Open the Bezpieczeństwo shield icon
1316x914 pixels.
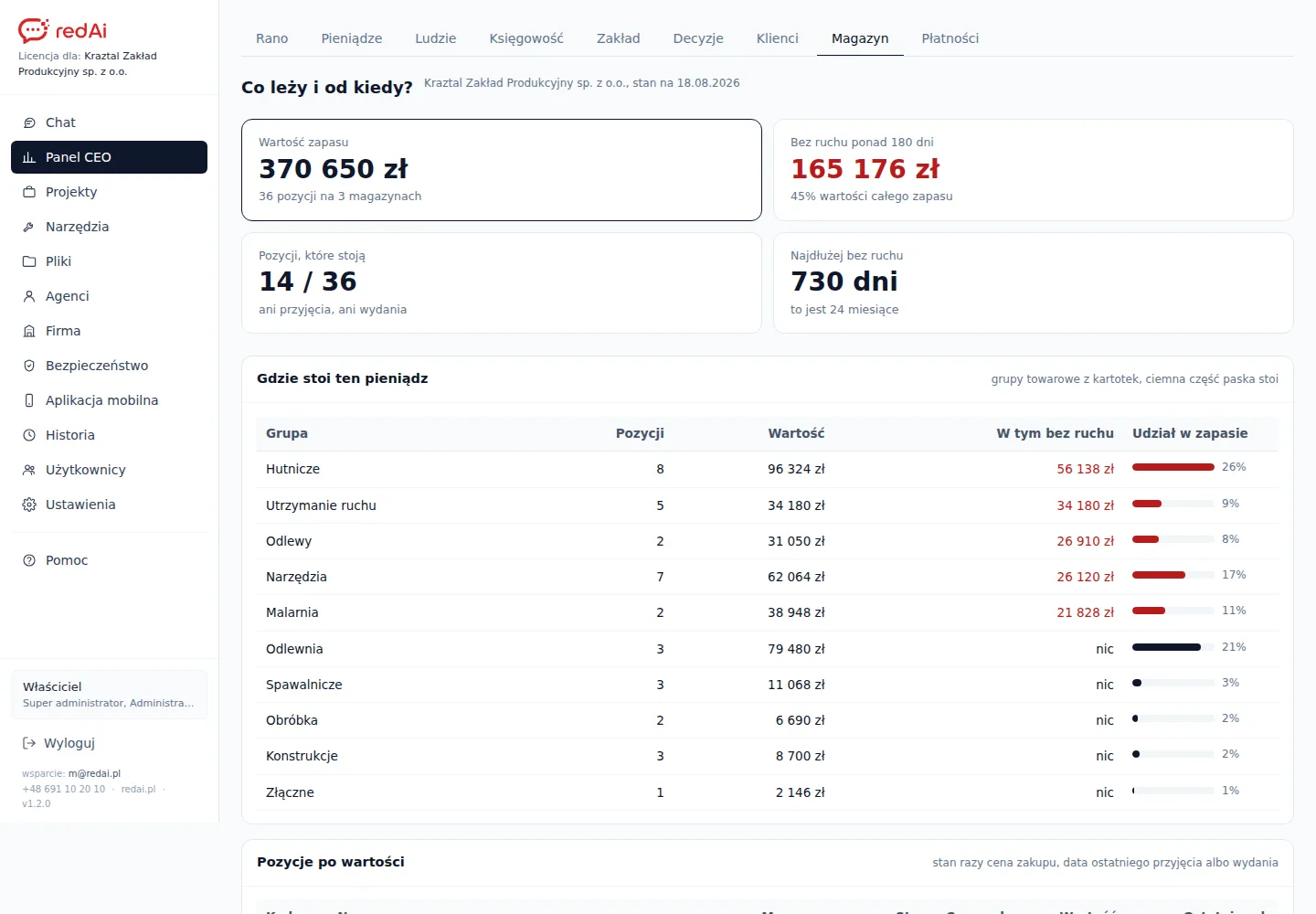(29, 366)
